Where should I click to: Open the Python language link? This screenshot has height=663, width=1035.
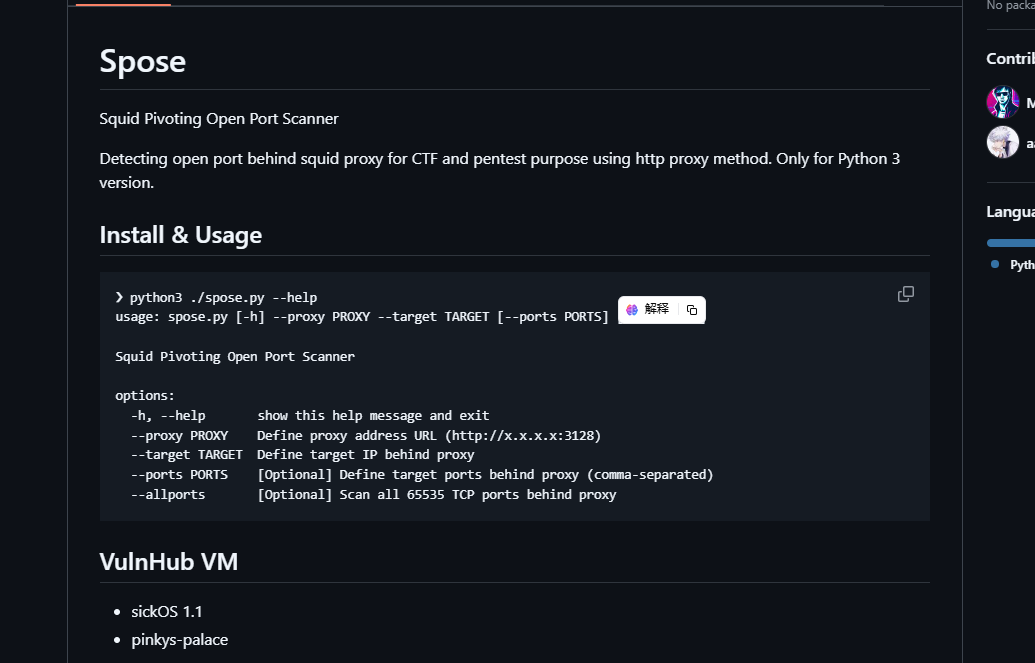(x=1022, y=265)
